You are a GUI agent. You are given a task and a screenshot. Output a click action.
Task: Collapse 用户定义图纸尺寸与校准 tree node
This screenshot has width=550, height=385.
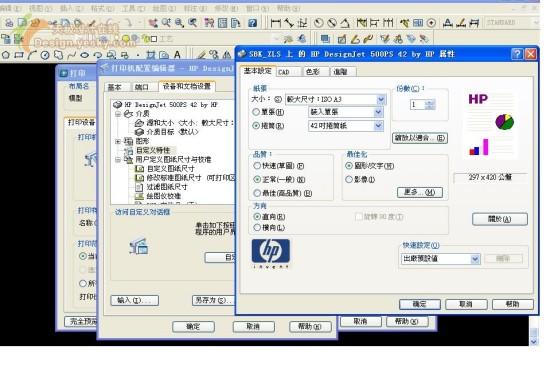[x=118, y=160]
